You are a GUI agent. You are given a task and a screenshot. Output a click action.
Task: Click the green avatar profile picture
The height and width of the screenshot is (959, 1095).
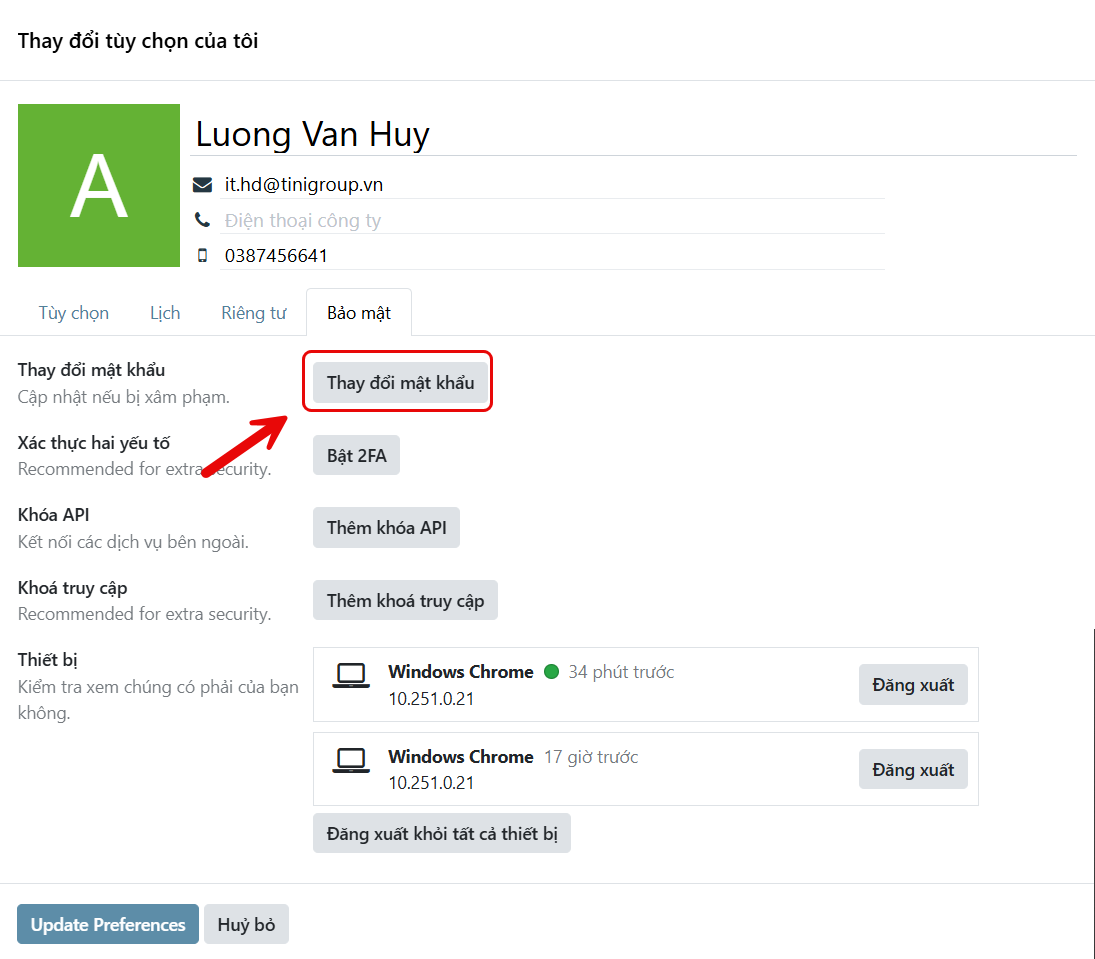click(x=99, y=186)
